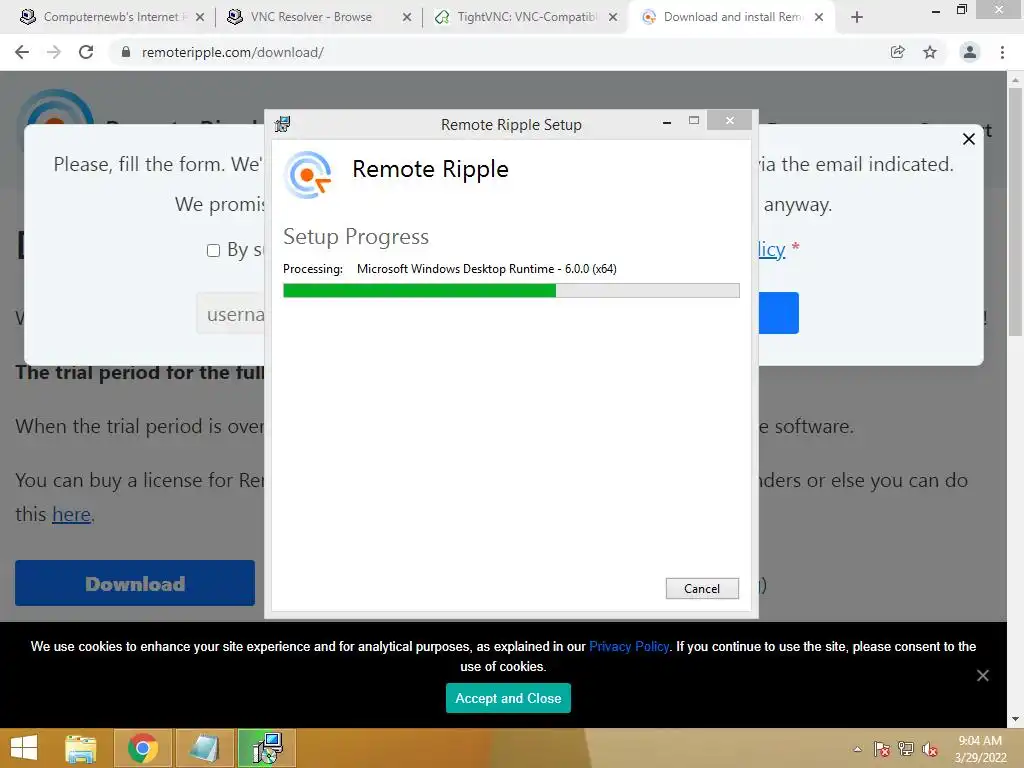
Task: Click the Remote Ripple setup taskbar icon
Action: pyautogui.click(x=266, y=748)
